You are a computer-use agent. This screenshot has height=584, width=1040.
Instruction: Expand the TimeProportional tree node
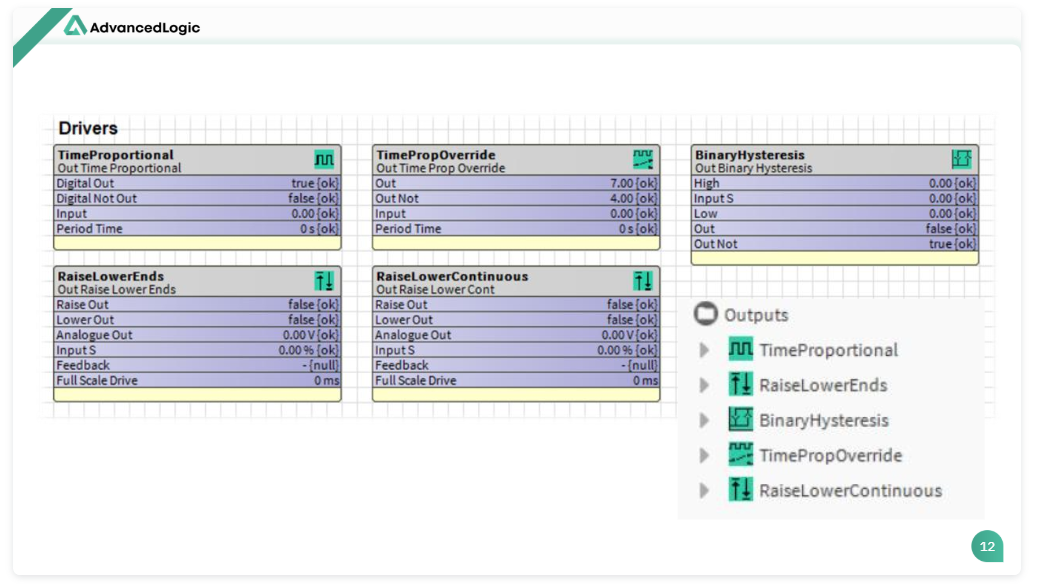[705, 350]
